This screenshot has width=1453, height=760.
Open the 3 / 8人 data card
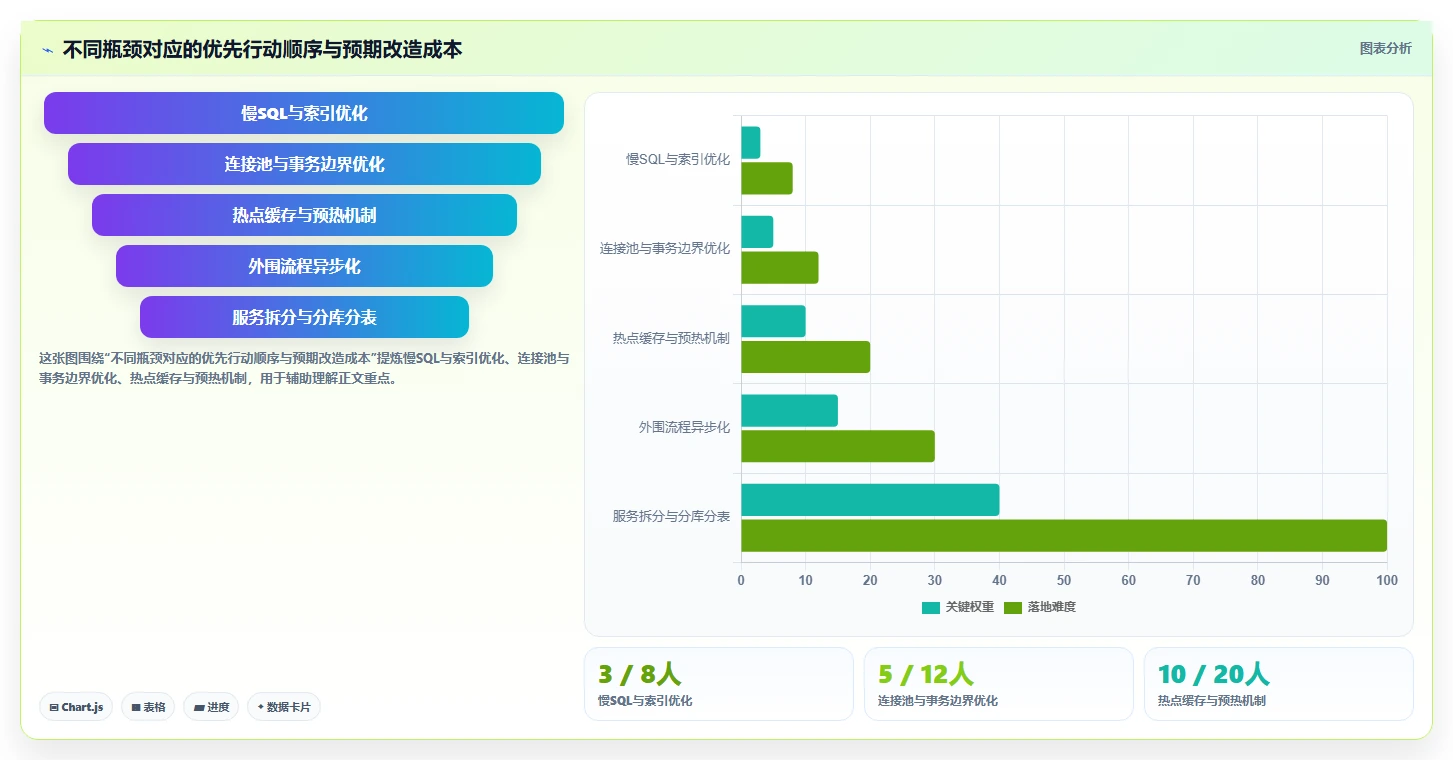click(x=719, y=684)
